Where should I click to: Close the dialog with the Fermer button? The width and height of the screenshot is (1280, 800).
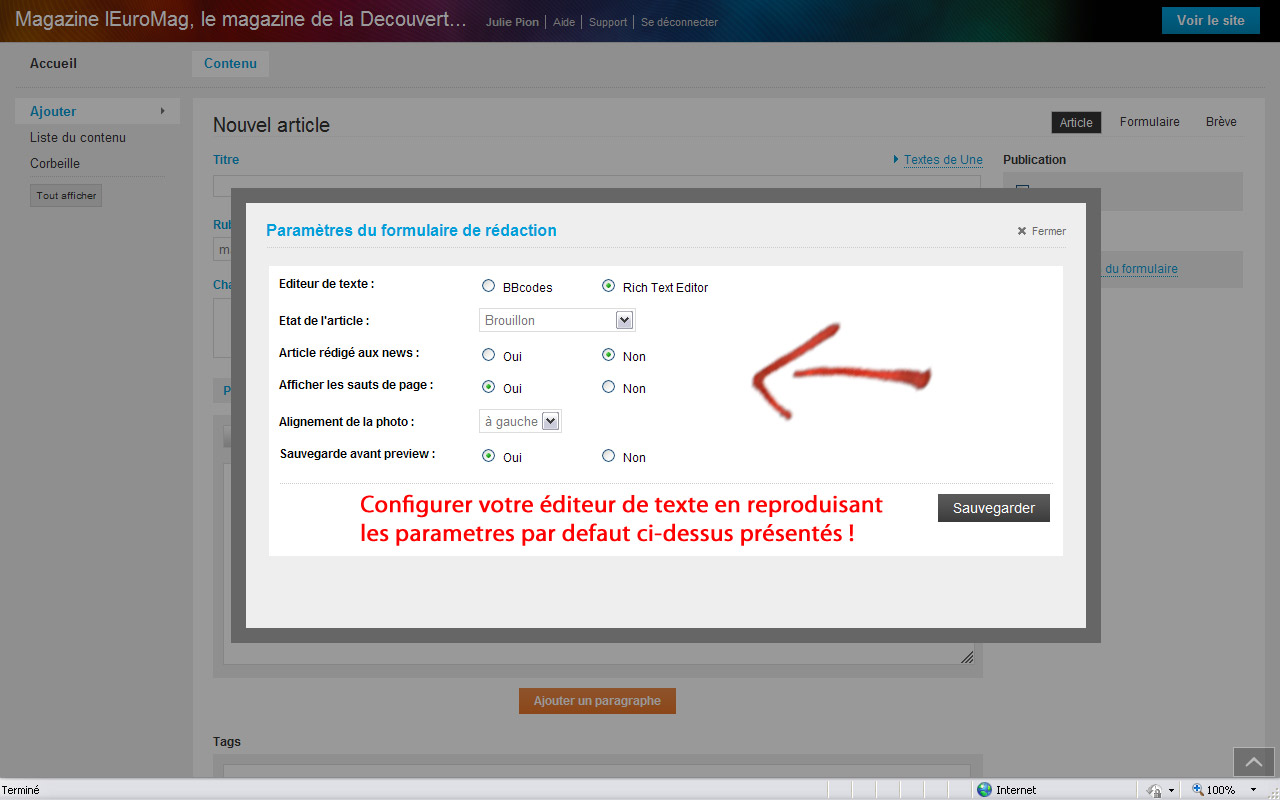1042,231
